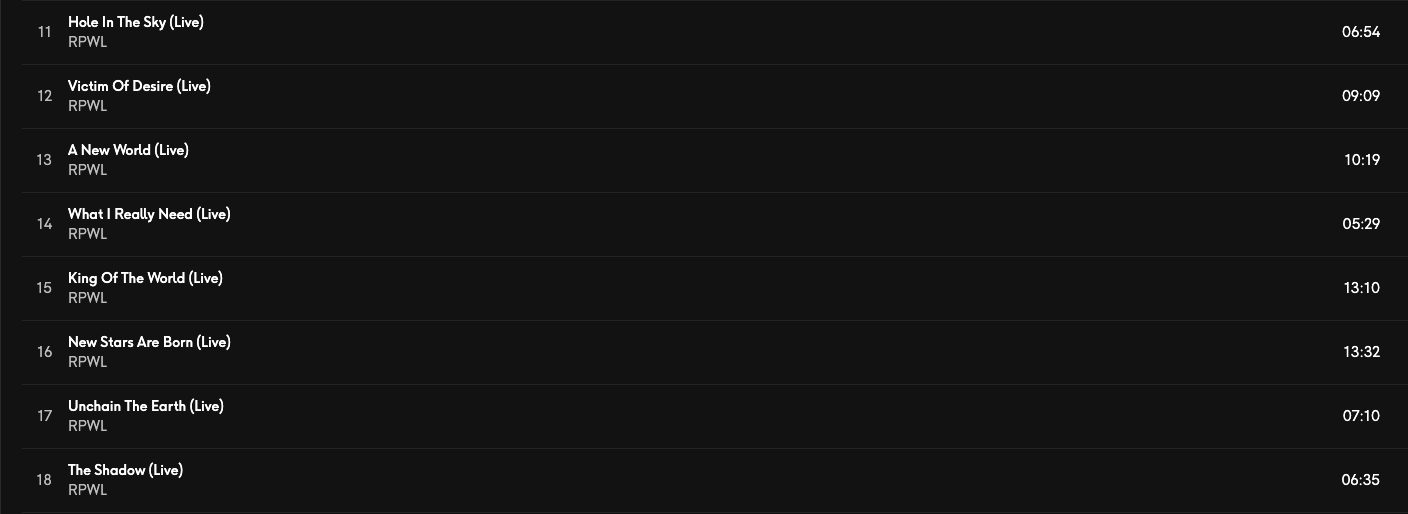The height and width of the screenshot is (514, 1408).
Task: Click the 10:19 duration of A New World
Action: 1361,160
